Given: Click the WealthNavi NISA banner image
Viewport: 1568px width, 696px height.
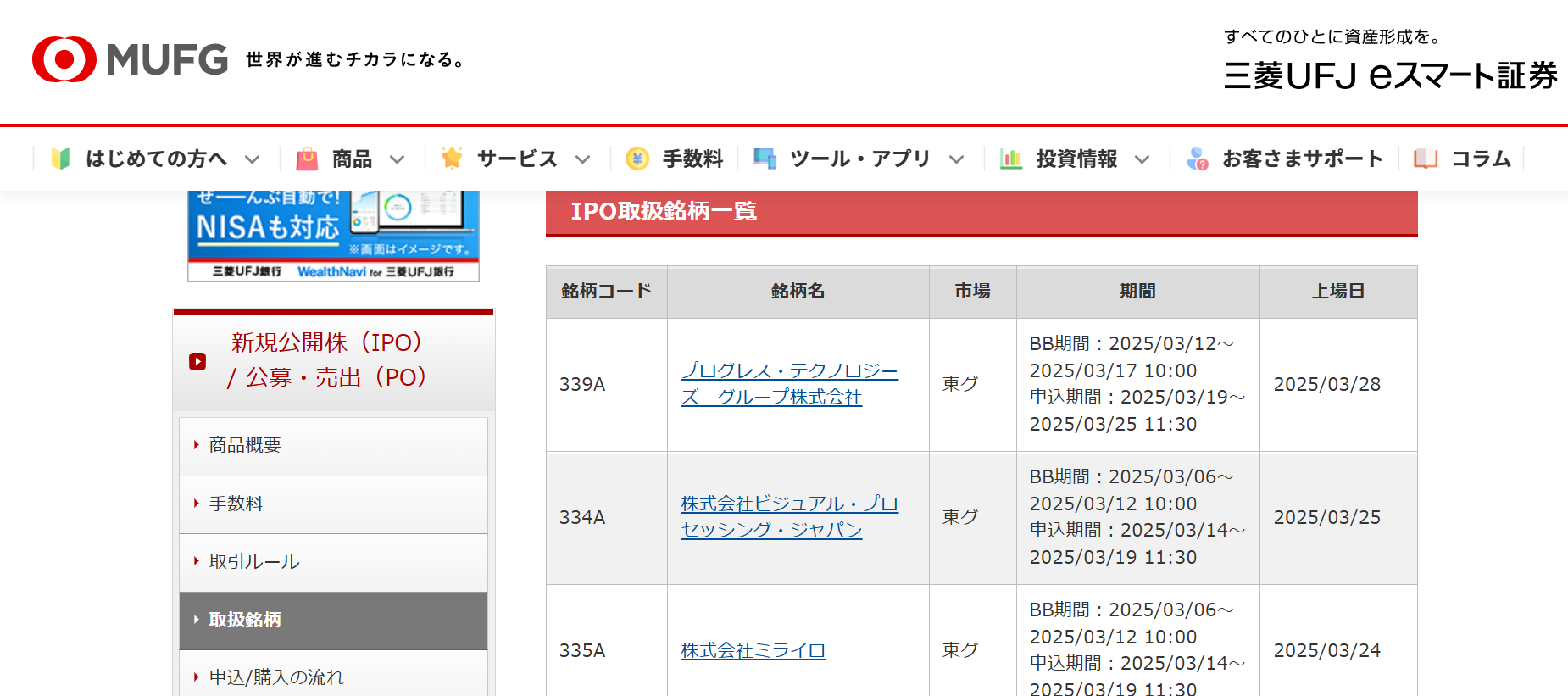Looking at the screenshot, I should [333, 235].
